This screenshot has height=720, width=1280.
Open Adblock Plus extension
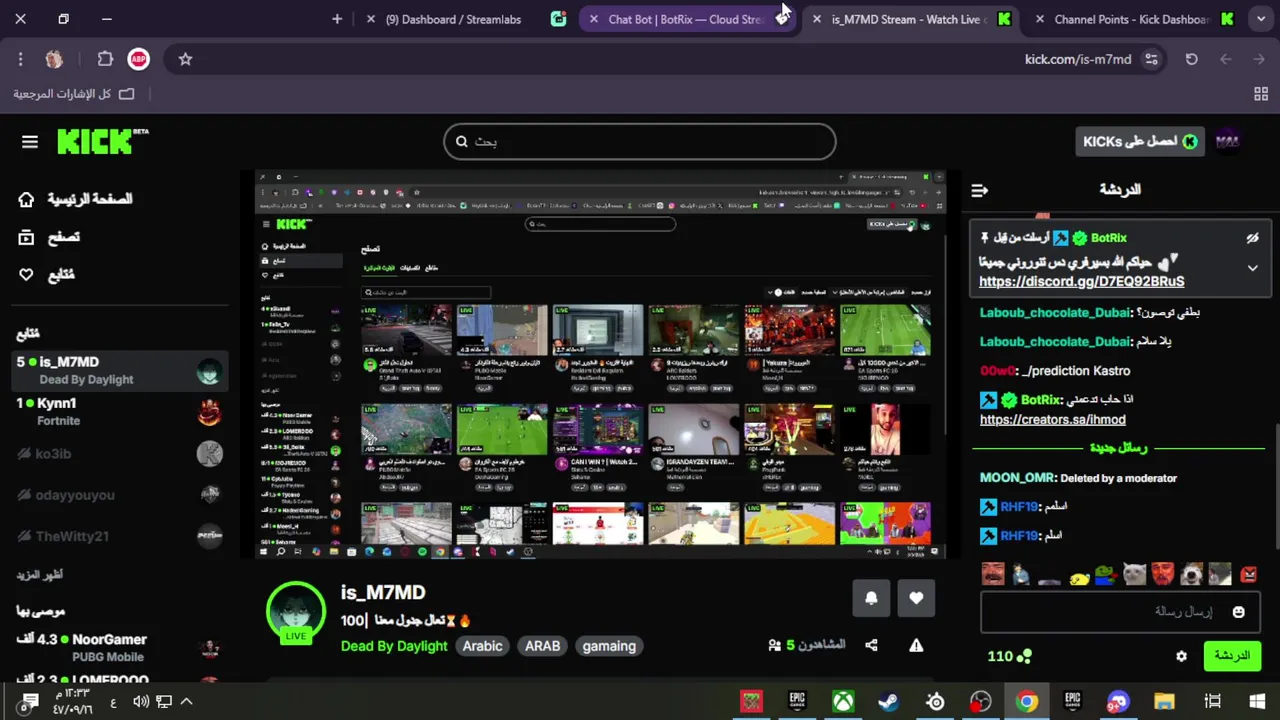click(138, 59)
